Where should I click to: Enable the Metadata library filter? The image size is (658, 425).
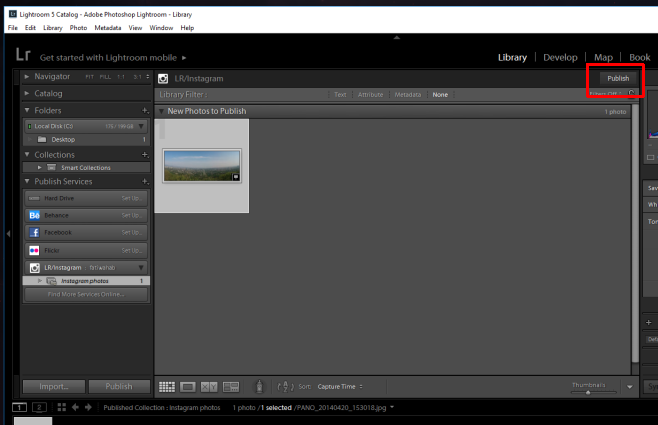[407, 95]
